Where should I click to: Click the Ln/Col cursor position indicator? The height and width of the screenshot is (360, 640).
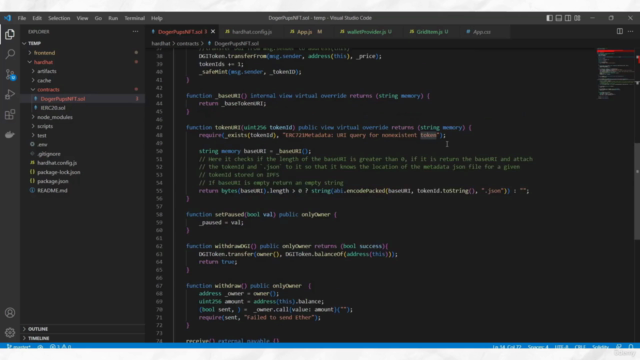[x=507, y=347]
